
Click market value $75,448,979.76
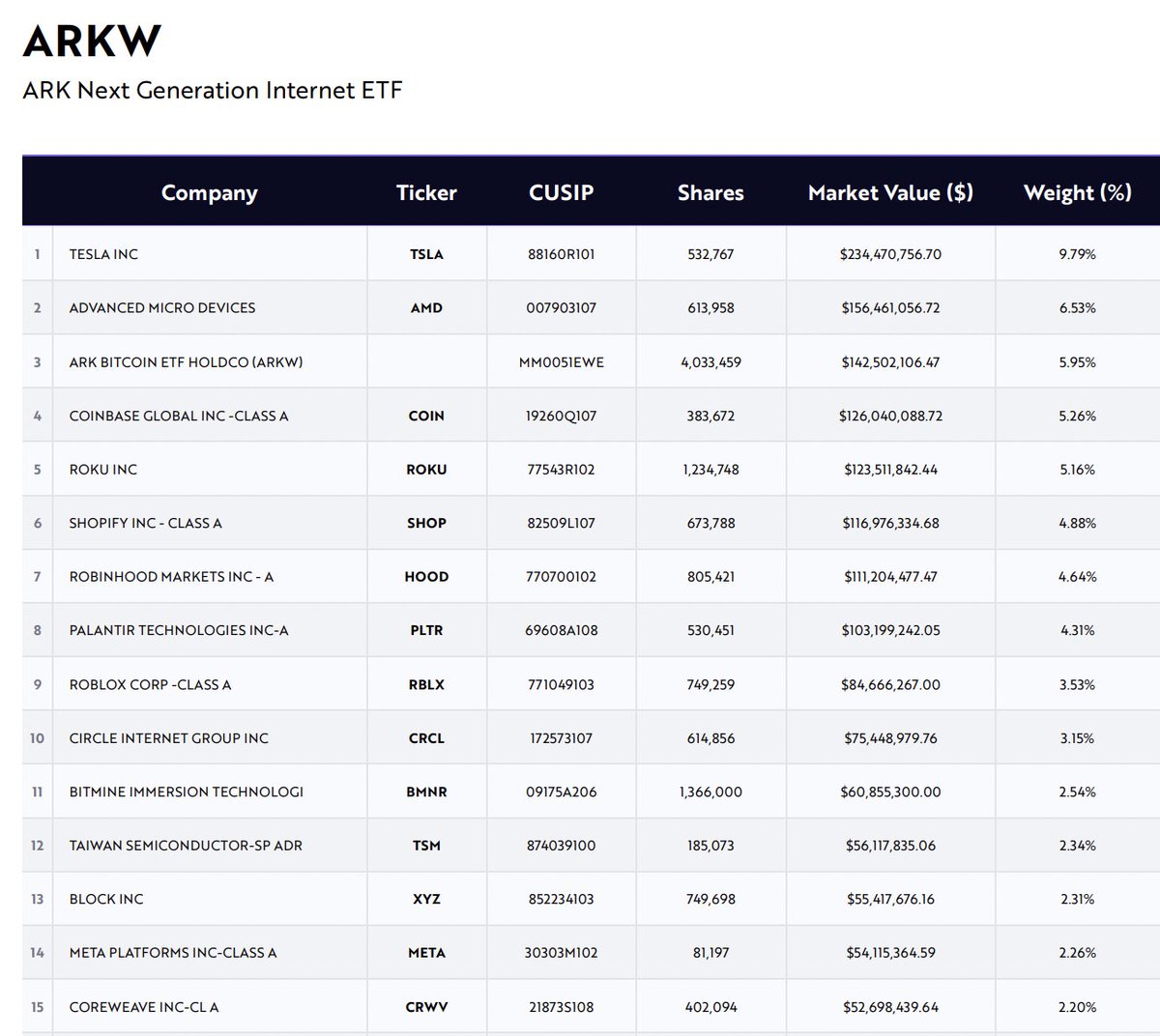[x=890, y=738]
